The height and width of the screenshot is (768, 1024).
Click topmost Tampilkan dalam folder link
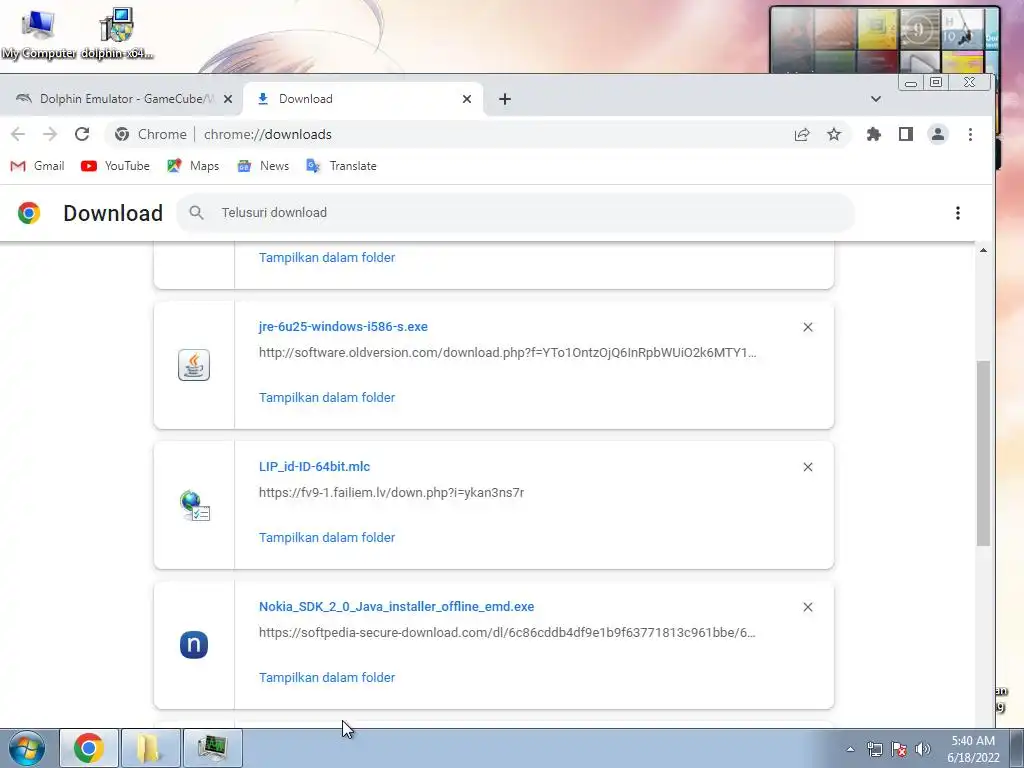tap(327, 257)
